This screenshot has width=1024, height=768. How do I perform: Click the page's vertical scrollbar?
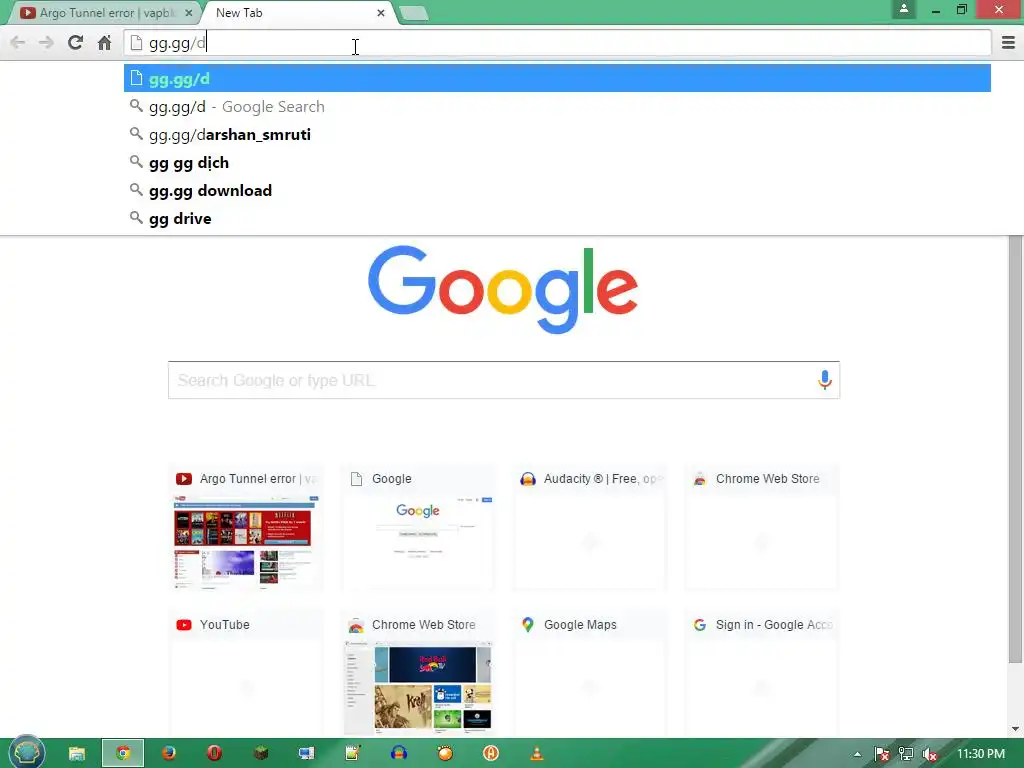tap(1015, 451)
